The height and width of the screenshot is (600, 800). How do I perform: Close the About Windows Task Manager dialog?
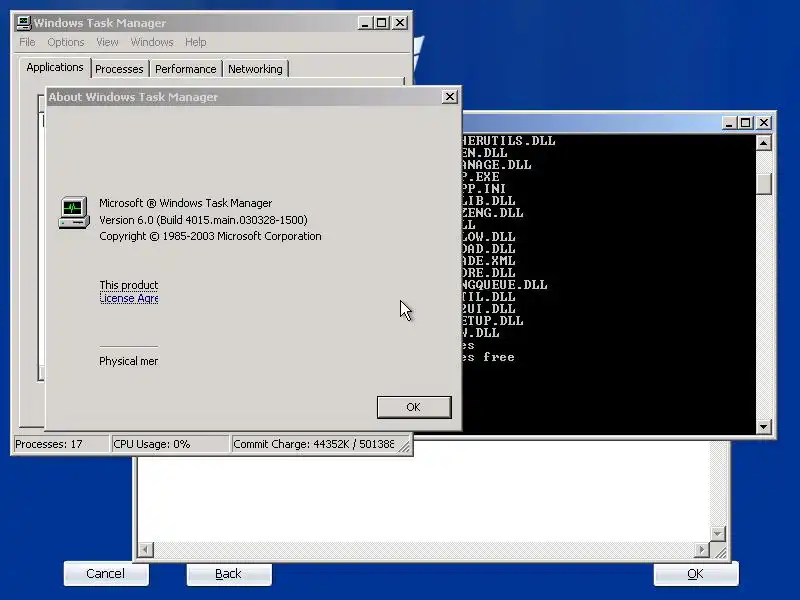click(x=449, y=97)
